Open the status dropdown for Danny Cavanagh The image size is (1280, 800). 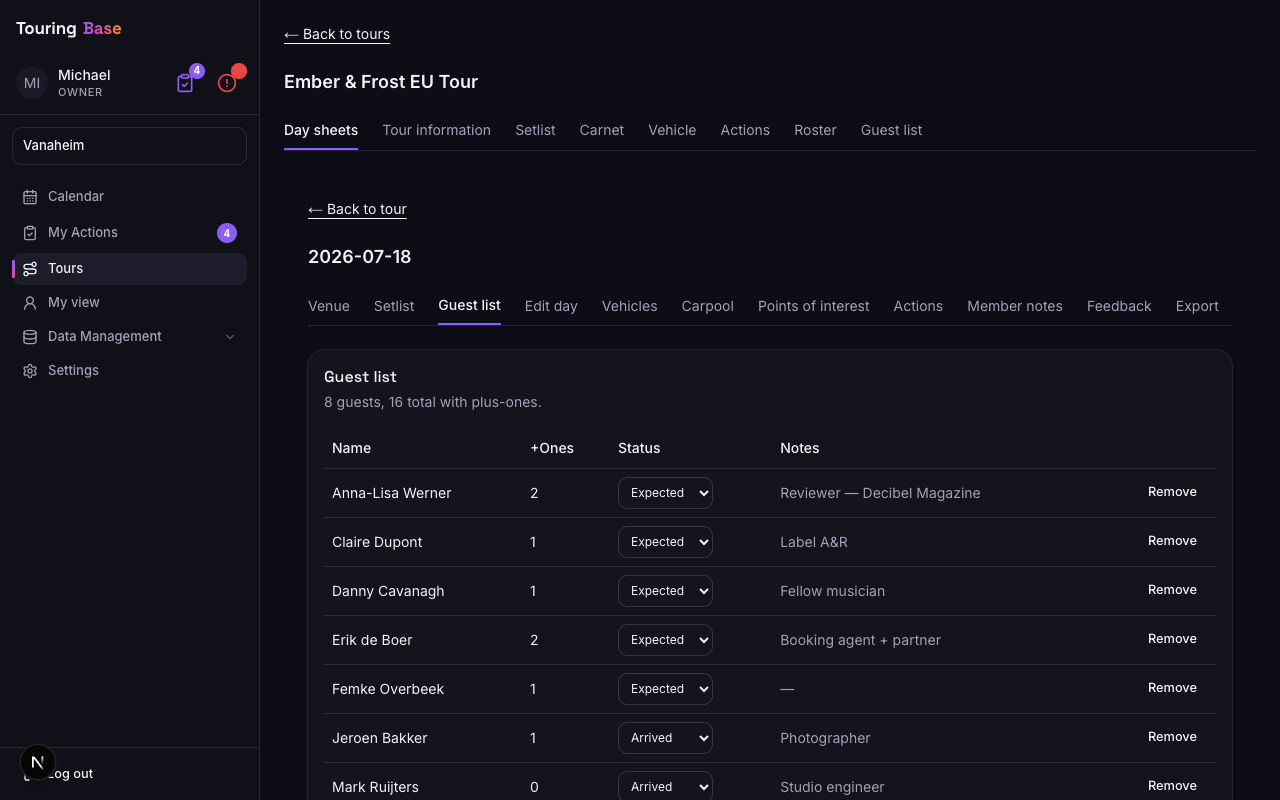(x=665, y=591)
